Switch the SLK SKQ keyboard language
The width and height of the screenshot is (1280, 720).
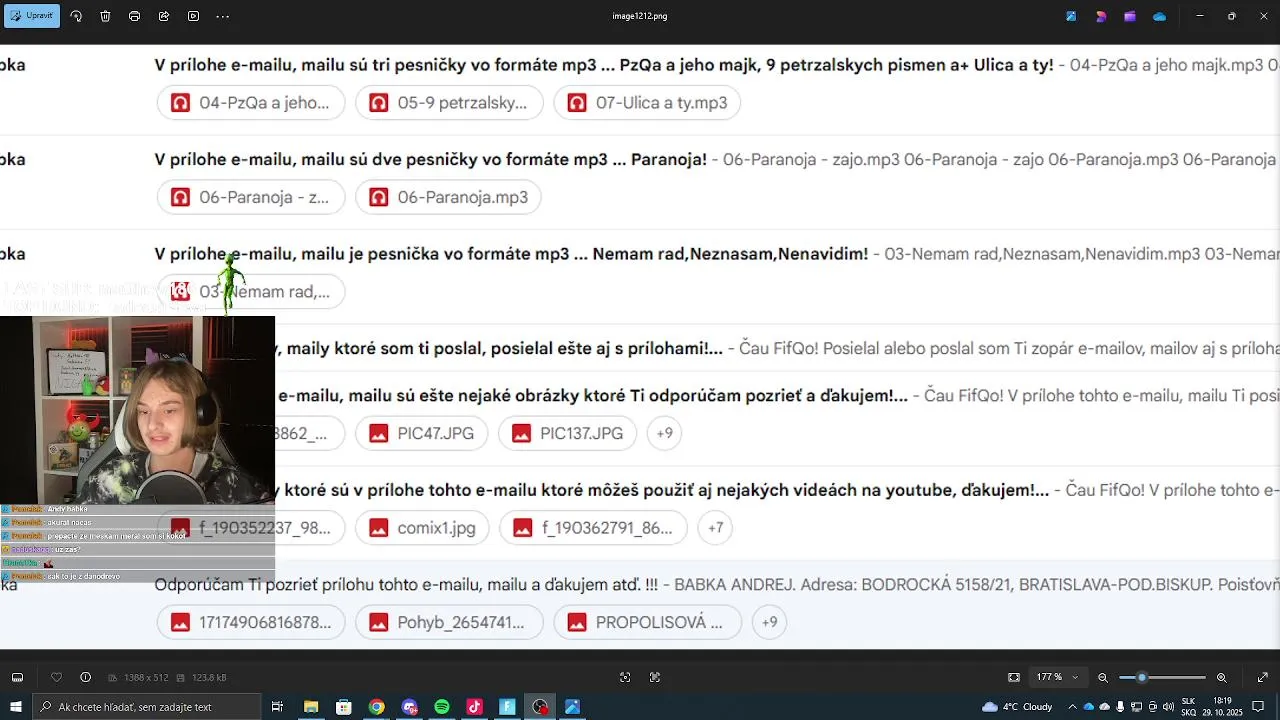(1189, 707)
